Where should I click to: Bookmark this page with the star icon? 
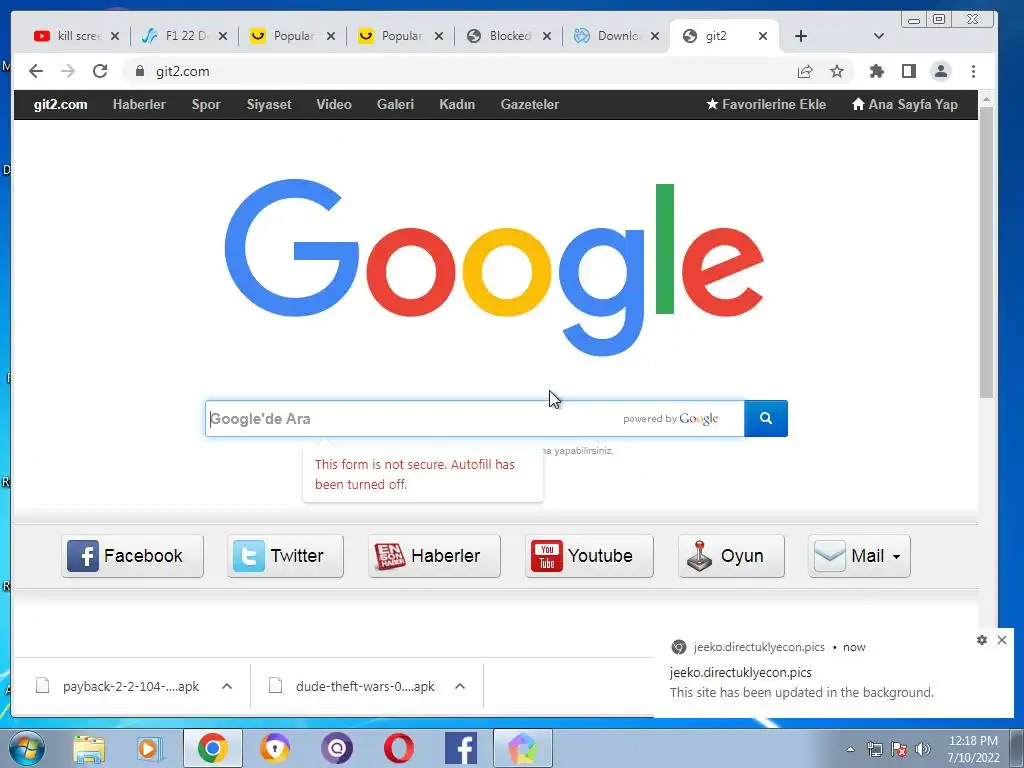tap(837, 71)
